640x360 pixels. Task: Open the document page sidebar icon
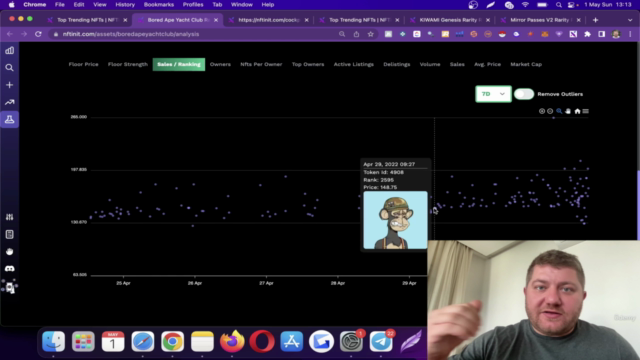pos(9,234)
